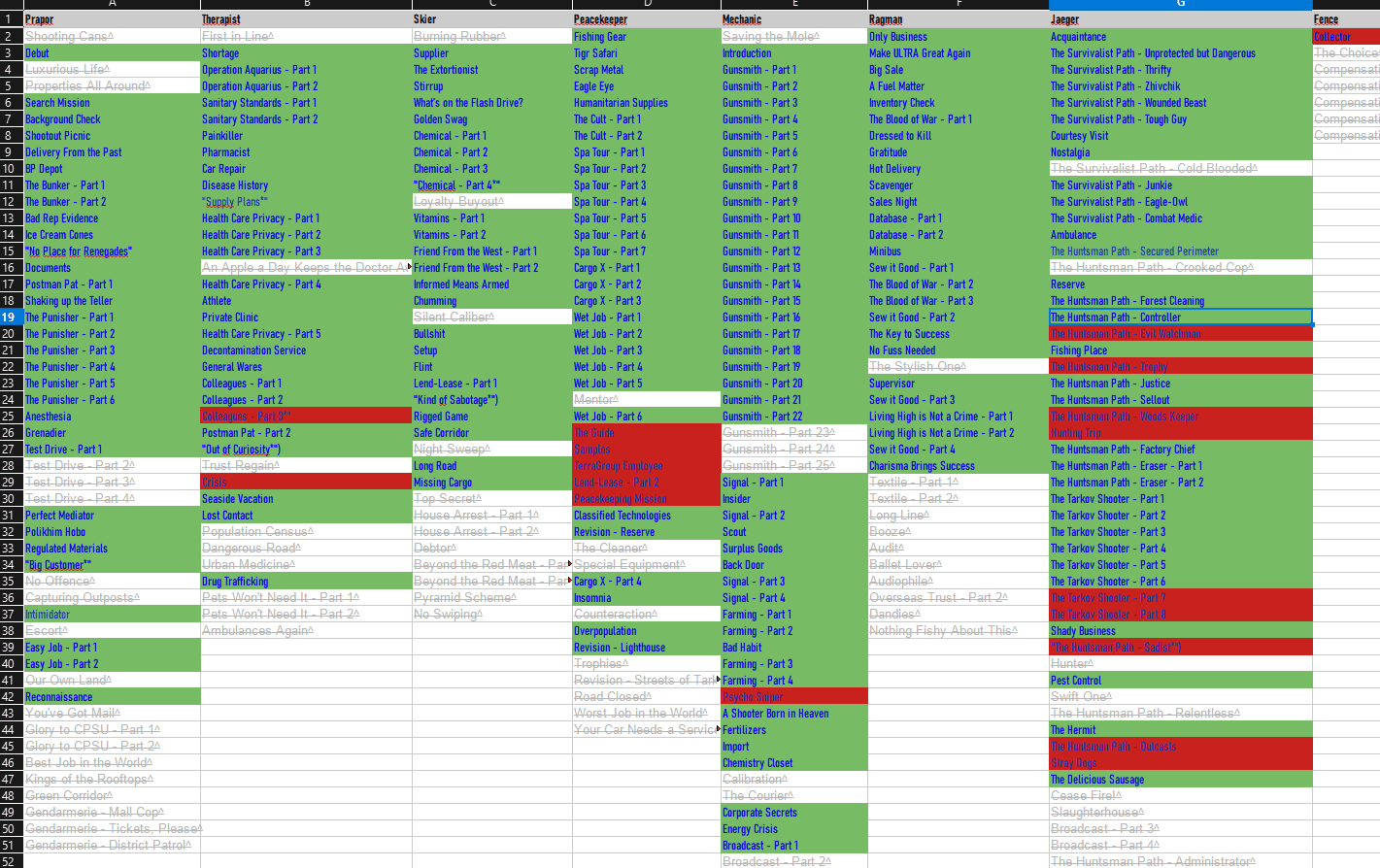Click the Pharmacist cell
Screen dimensions: 1380x868
pyautogui.click(x=306, y=152)
